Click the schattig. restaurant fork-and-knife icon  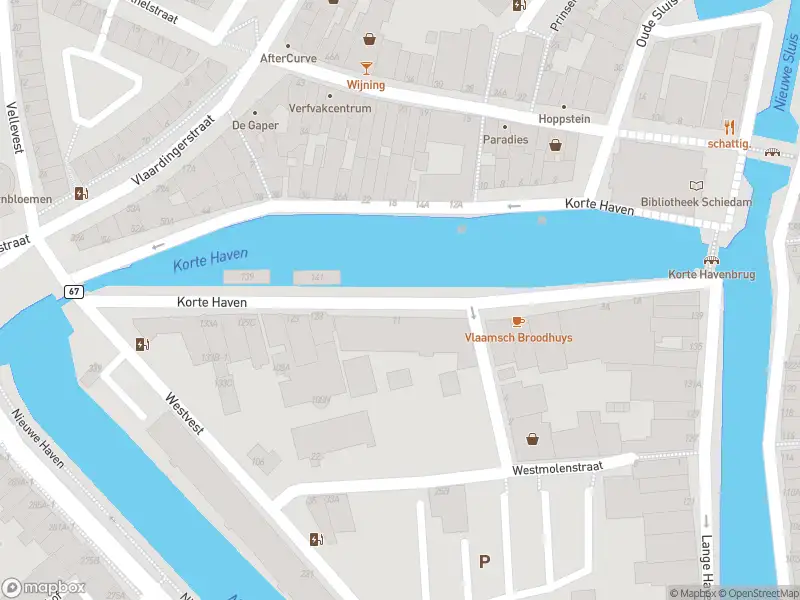[730, 127]
